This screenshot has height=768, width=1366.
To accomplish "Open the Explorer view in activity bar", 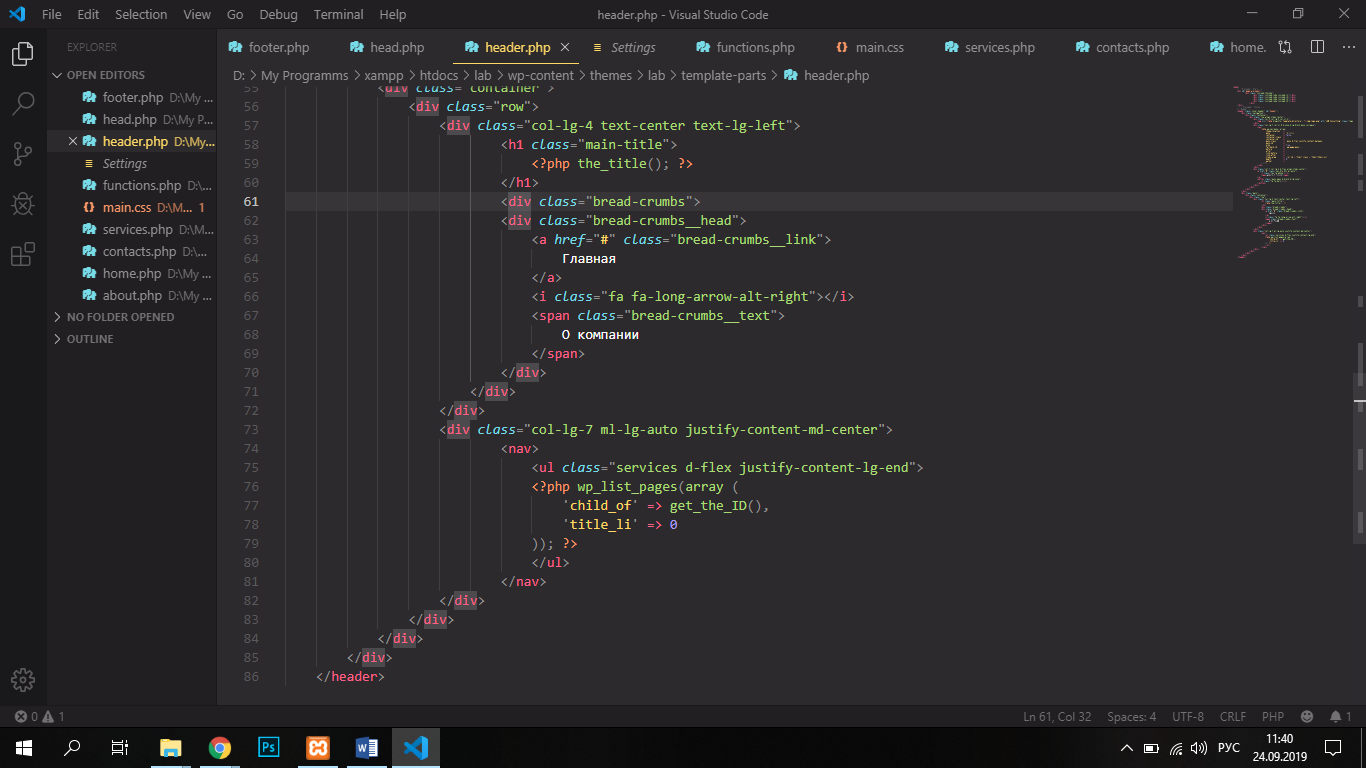I will (x=22, y=54).
